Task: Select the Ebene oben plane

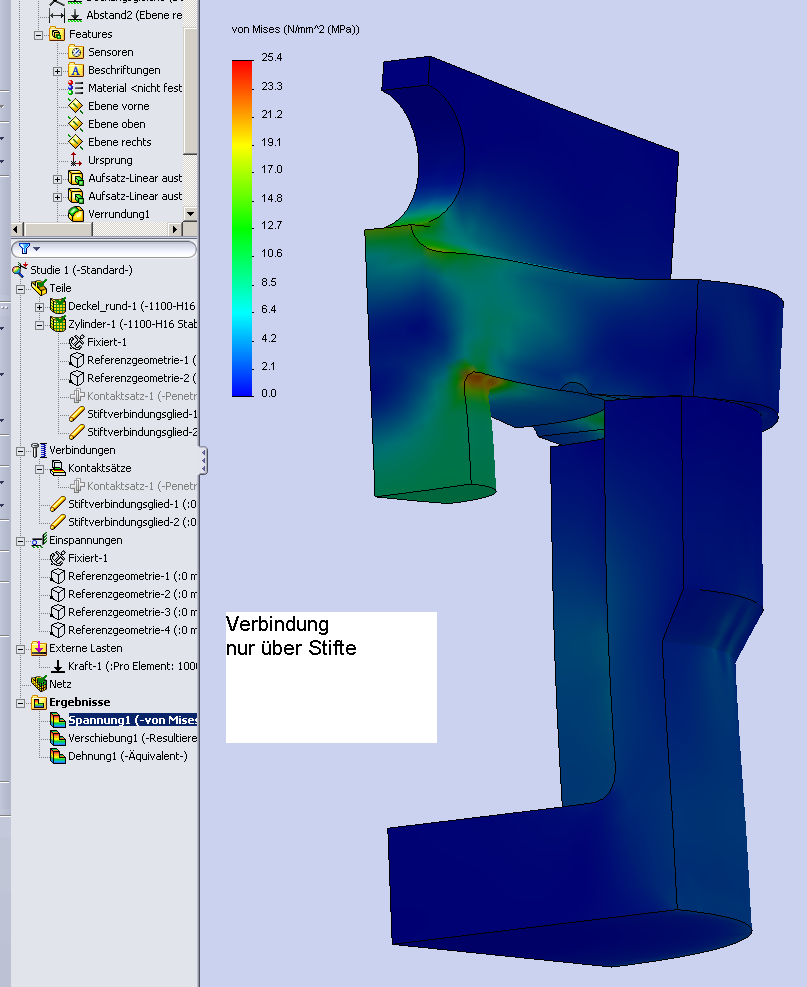Action: [x=116, y=124]
